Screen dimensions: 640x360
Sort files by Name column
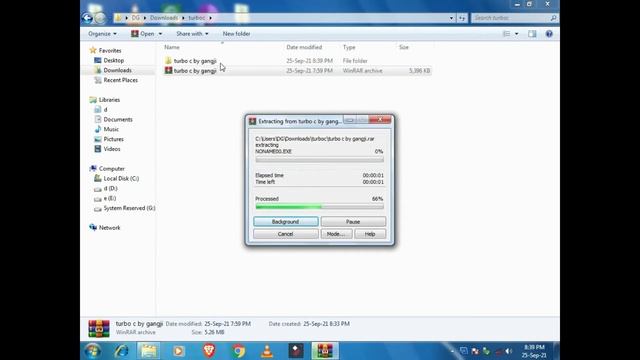coord(172,47)
